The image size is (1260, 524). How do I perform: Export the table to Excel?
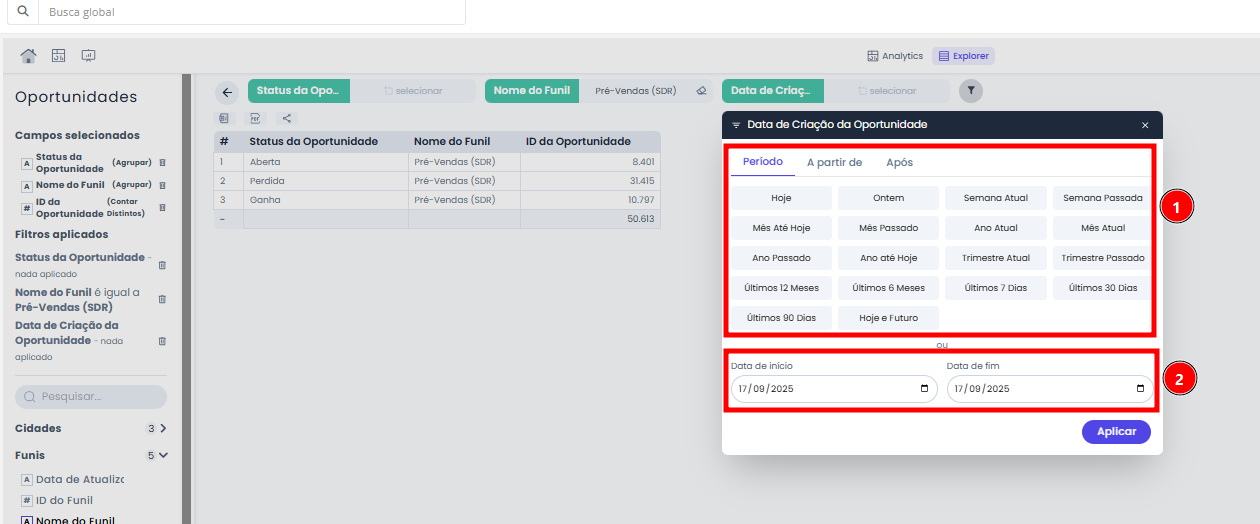[224, 118]
